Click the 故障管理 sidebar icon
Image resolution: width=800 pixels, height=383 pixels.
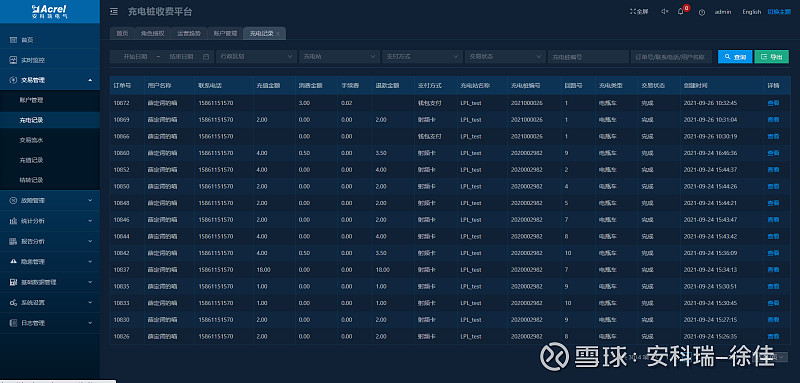[13, 200]
